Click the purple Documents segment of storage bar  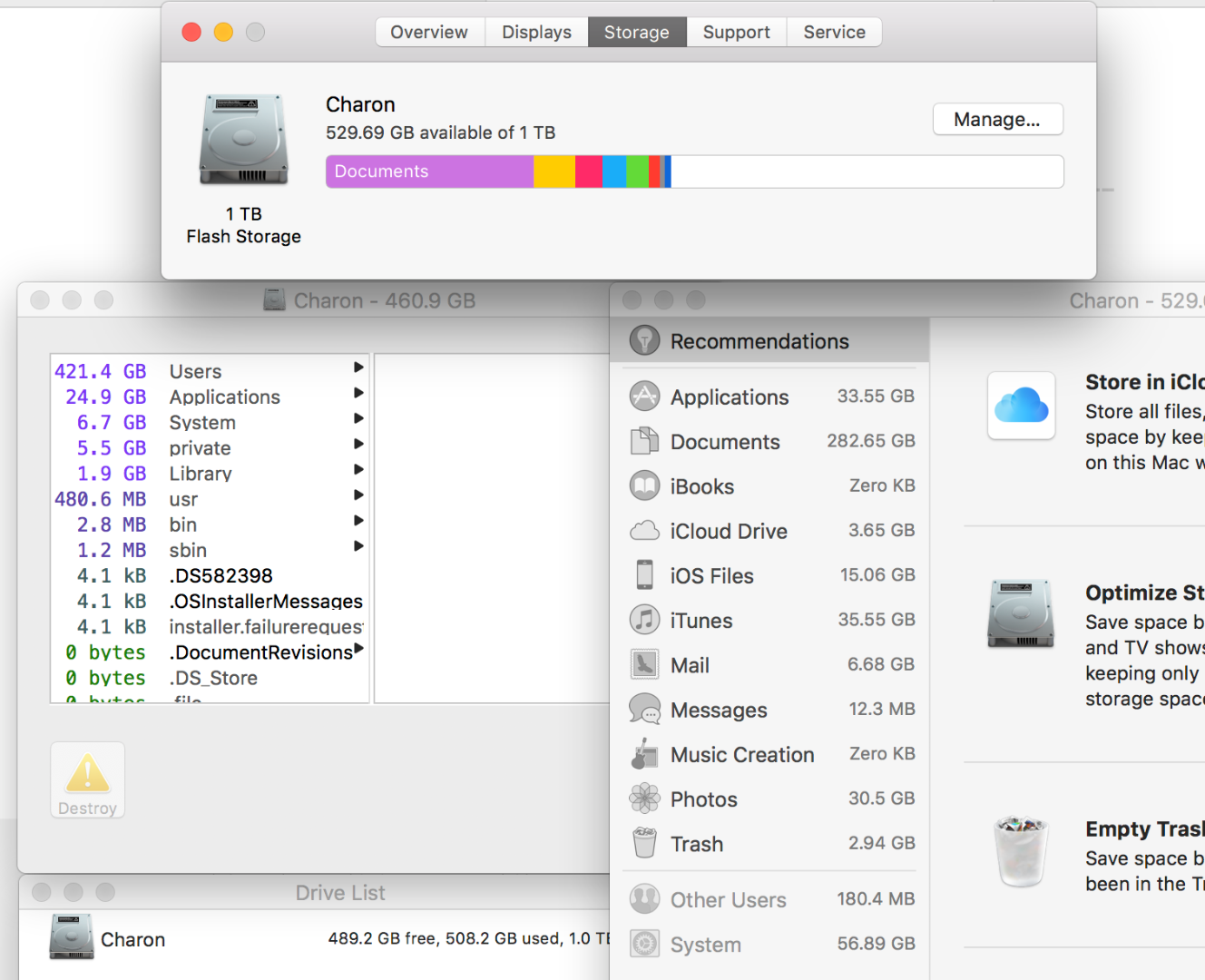(430, 171)
